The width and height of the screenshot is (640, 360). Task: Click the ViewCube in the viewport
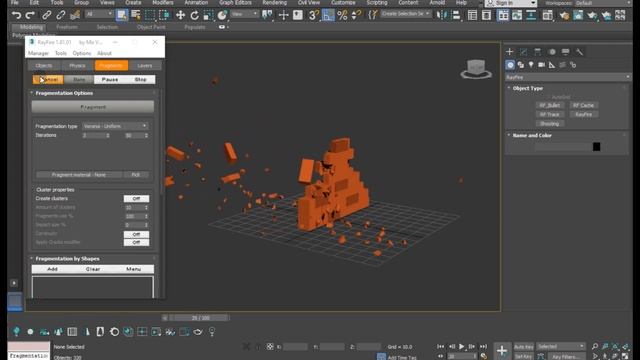point(476,69)
